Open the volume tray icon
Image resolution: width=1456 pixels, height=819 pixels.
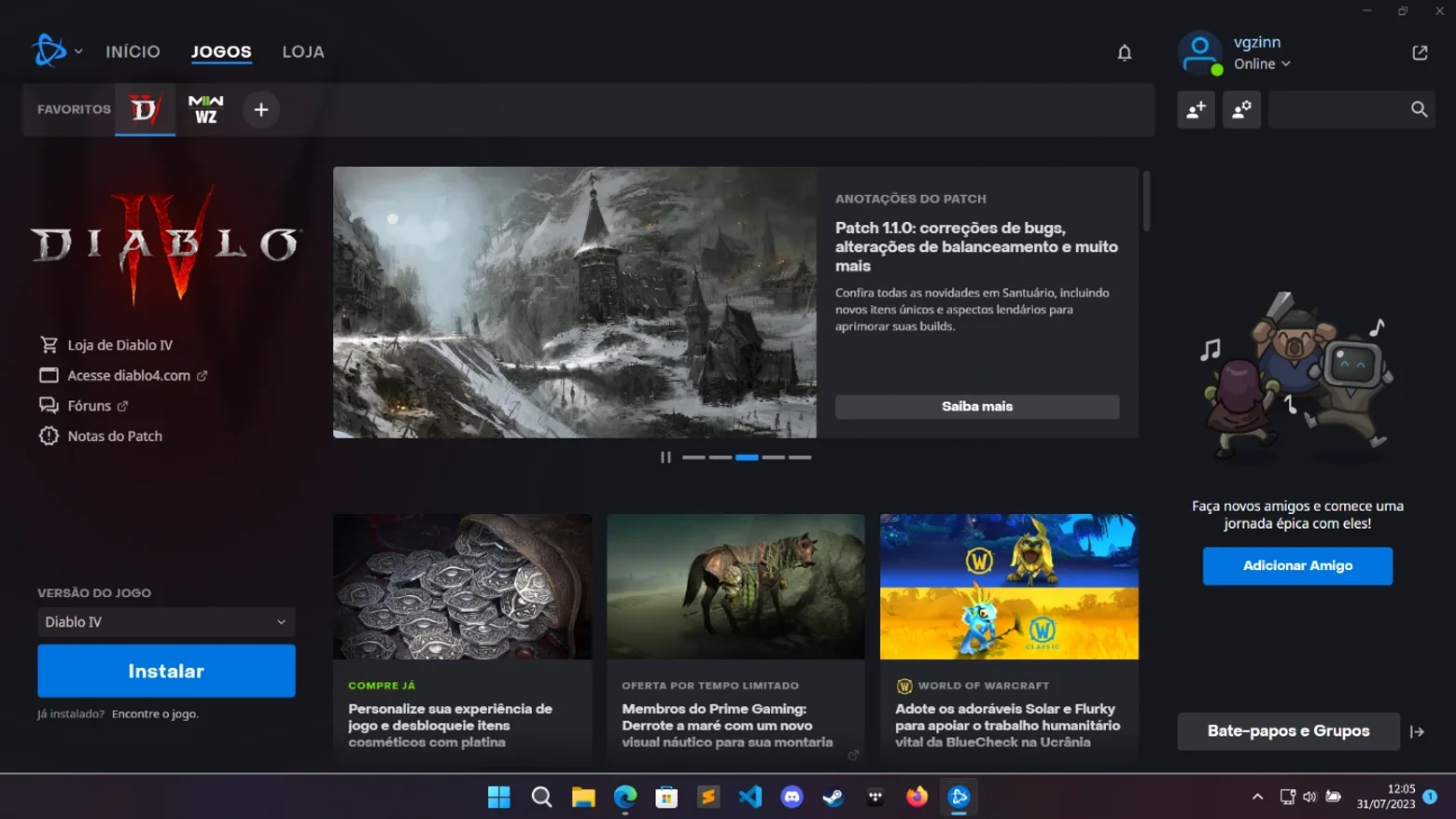pyautogui.click(x=1309, y=797)
